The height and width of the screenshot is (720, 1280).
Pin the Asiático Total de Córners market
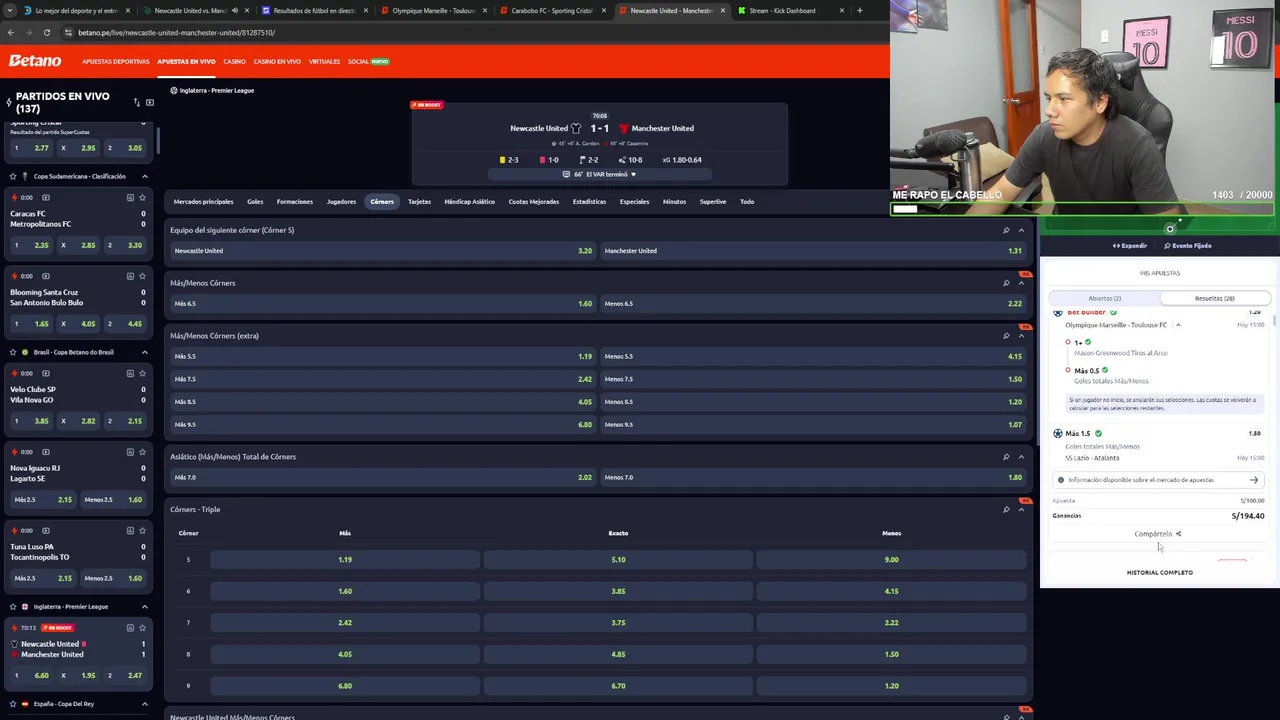[1006, 457]
